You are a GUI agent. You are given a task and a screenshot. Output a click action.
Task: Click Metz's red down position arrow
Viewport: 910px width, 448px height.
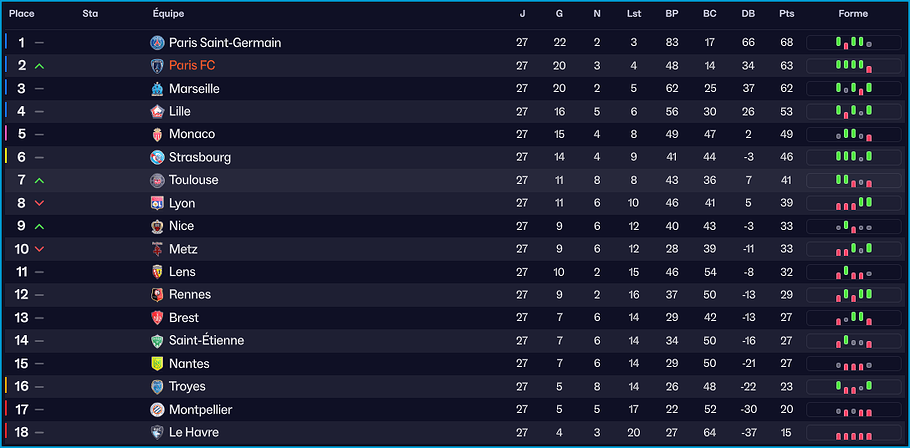click(x=39, y=250)
